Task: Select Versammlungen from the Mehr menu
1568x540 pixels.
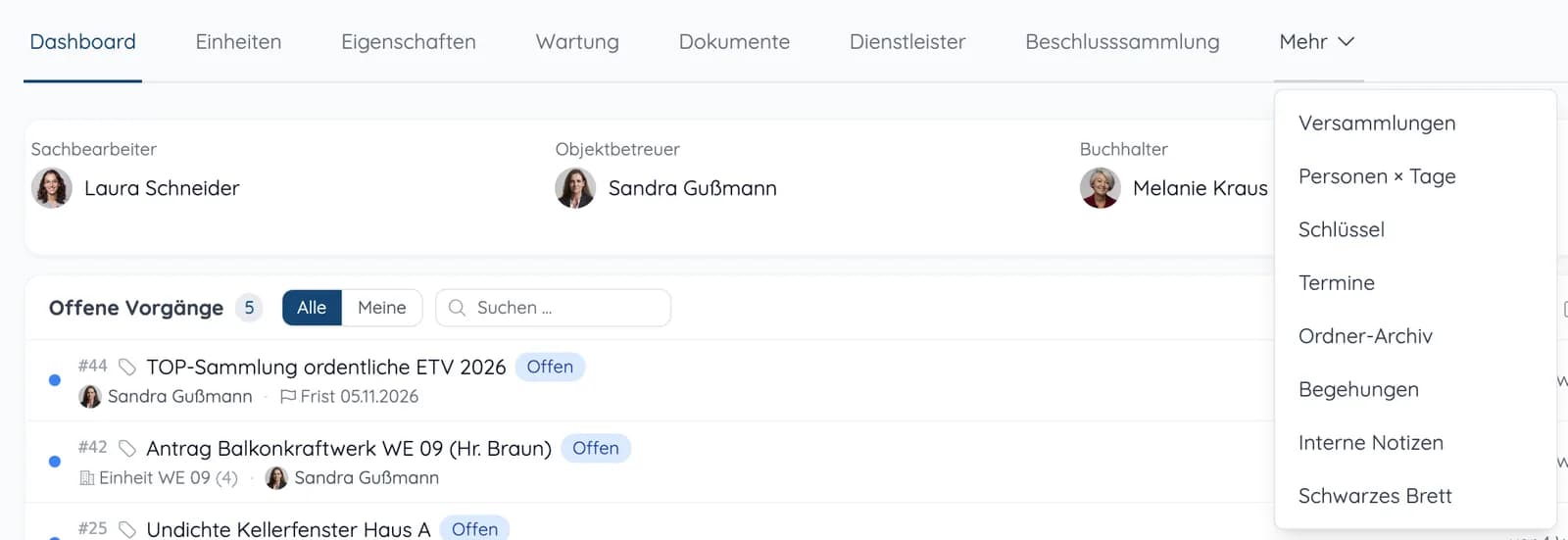Action: pos(1377,123)
